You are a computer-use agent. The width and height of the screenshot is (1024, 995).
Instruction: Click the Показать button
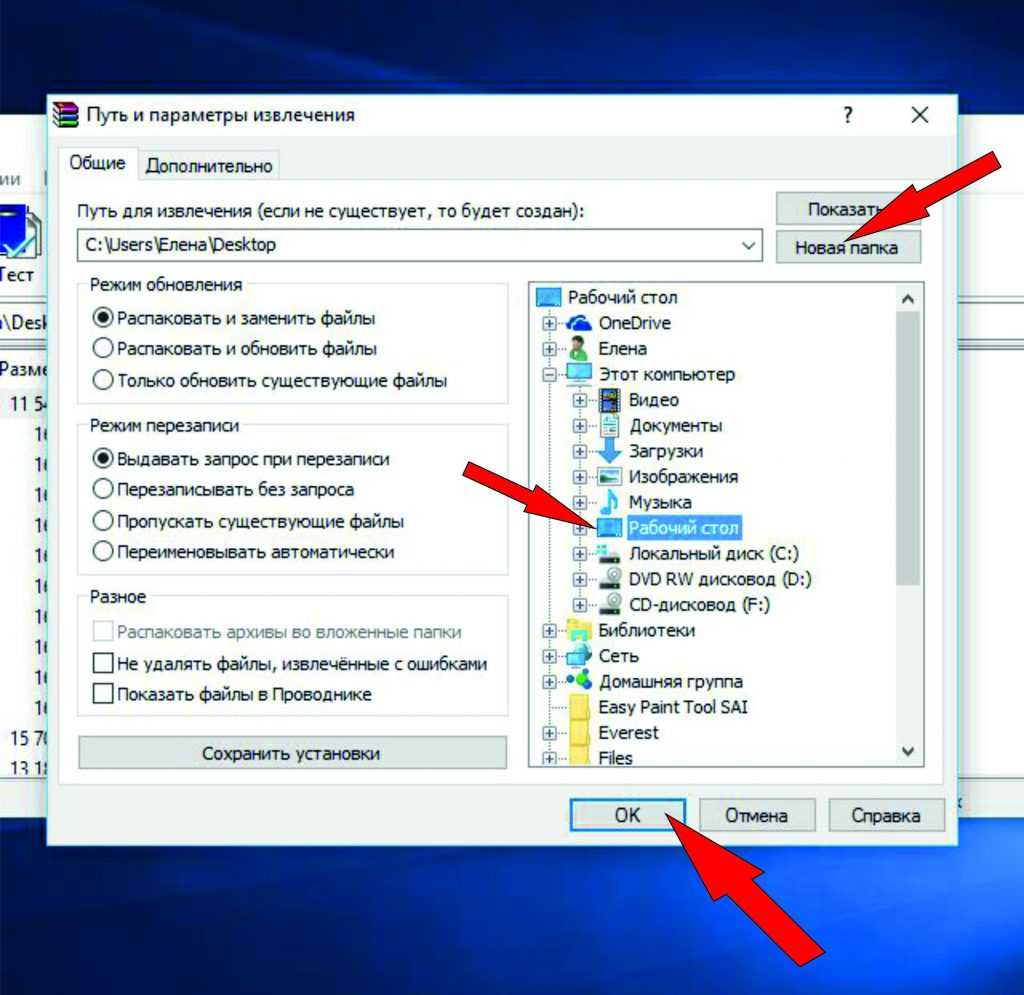848,209
